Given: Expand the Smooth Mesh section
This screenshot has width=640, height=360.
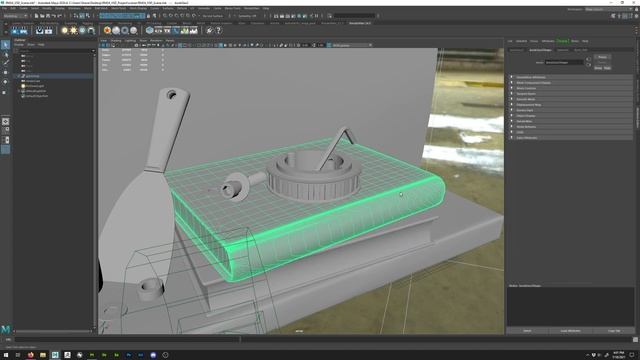Looking at the screenshot, I should 571,99.
